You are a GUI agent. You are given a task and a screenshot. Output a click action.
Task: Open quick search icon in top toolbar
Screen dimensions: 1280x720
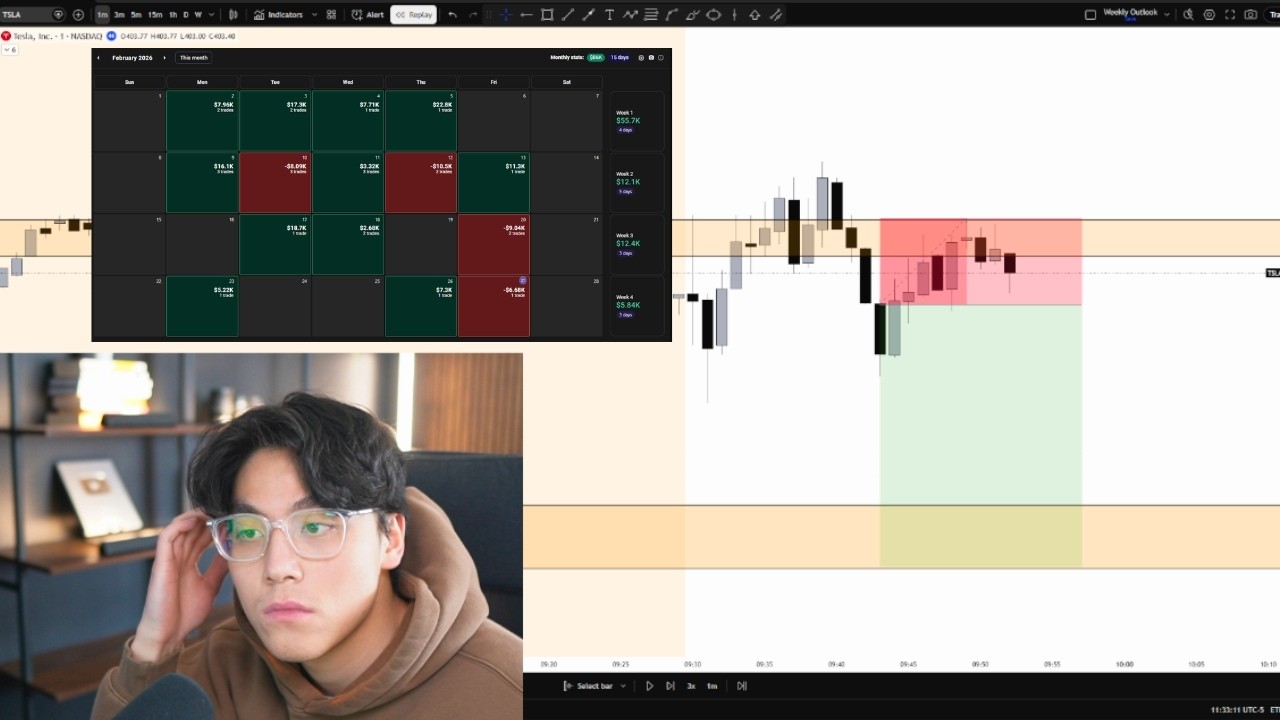click(1188, 15)
